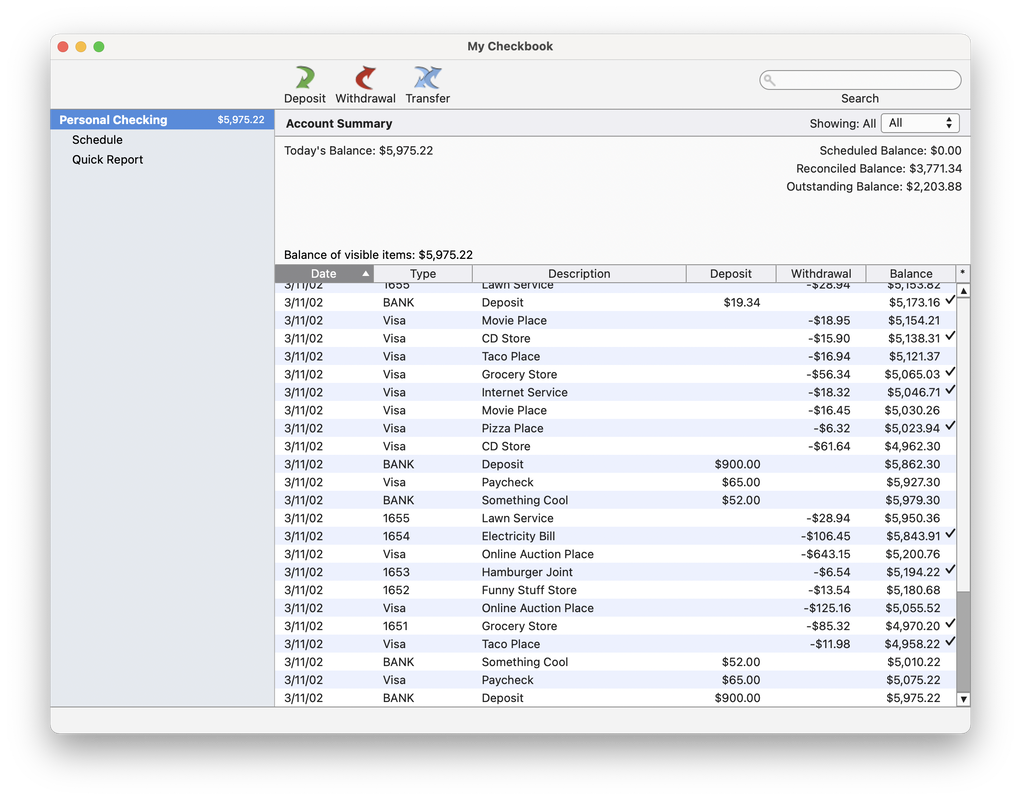Screen dimensions: 1021x800
Task: Click the asterisk reconciled column header
Action: [x=962, y=273]
